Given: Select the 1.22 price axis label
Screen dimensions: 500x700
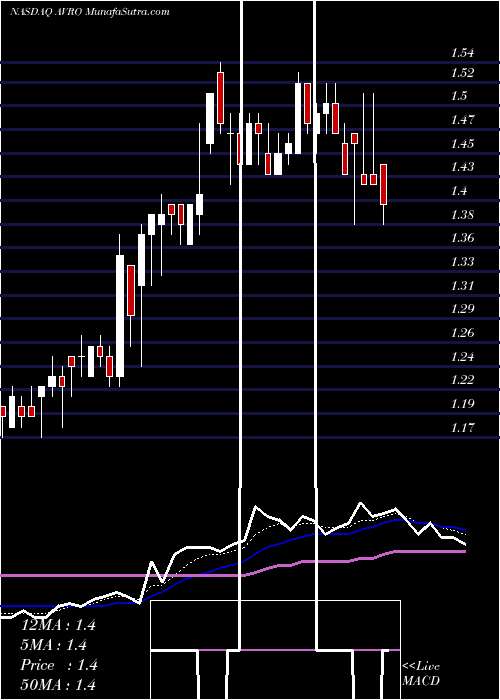Looking at the screenshot, I should point(462,379).
